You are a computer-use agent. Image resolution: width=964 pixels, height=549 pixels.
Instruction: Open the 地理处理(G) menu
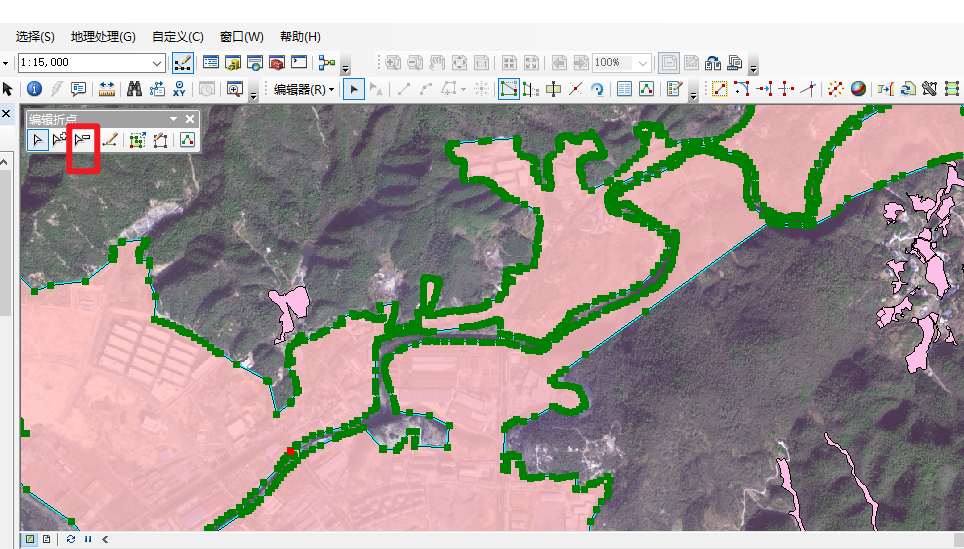103,37
